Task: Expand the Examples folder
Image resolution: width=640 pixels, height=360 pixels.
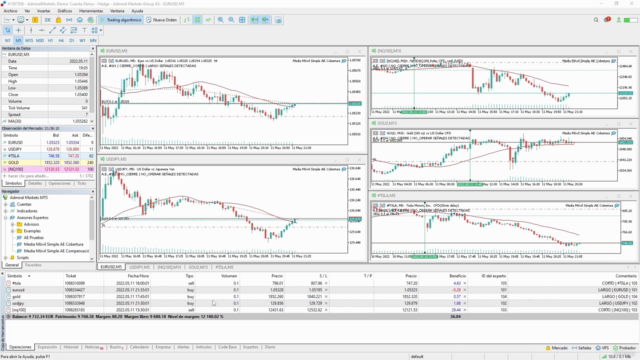Action: (13, 231)
